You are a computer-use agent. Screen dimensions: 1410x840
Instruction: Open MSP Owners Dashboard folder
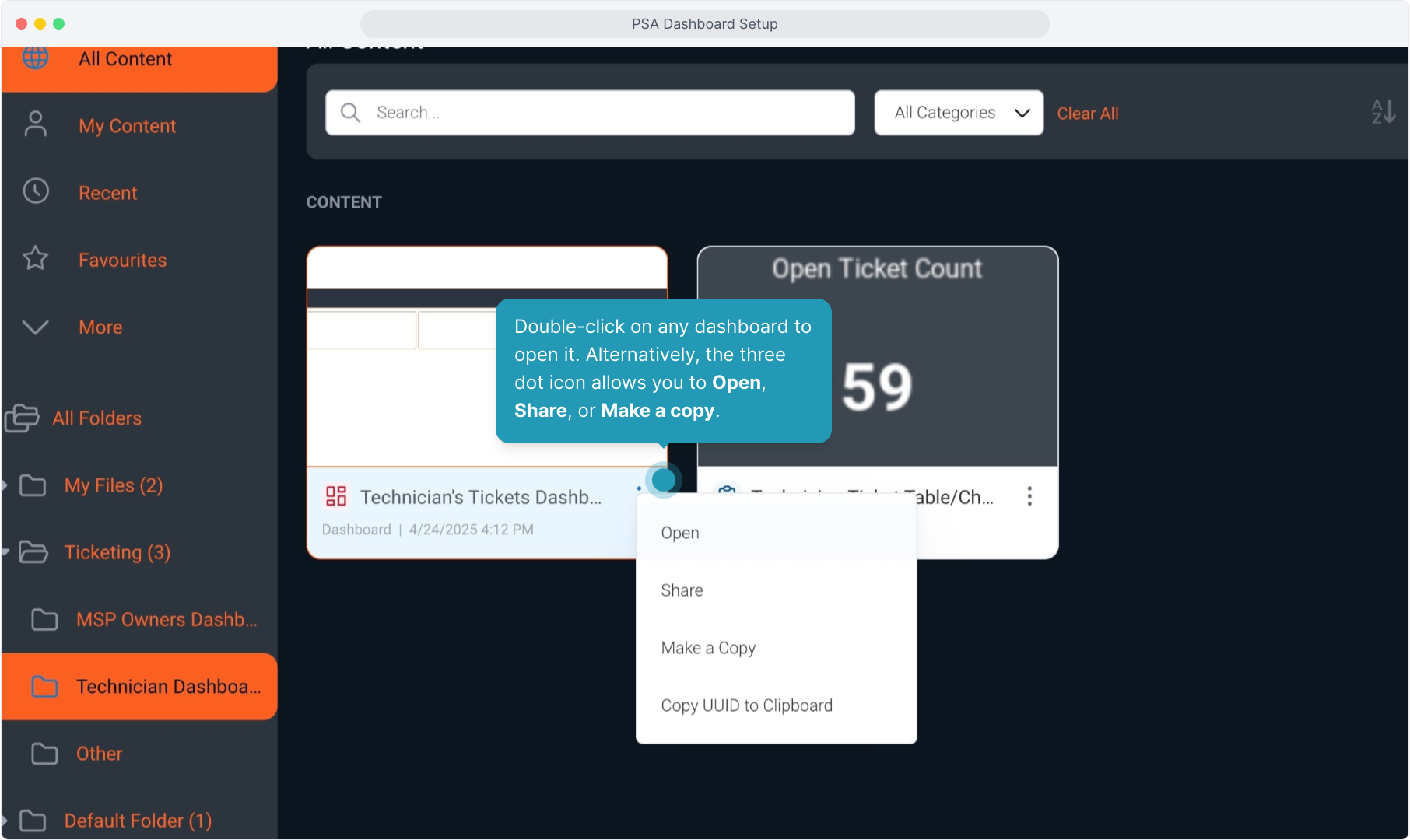click(167, 619)
